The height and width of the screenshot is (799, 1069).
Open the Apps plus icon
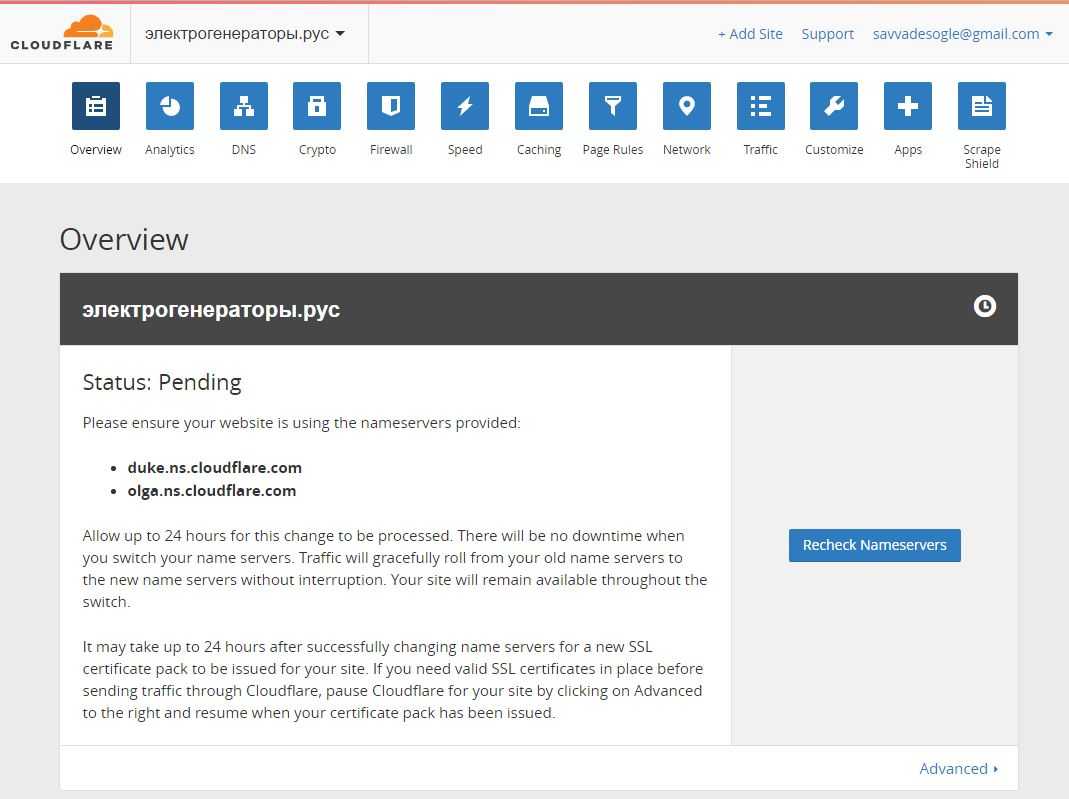click(908, 106)
